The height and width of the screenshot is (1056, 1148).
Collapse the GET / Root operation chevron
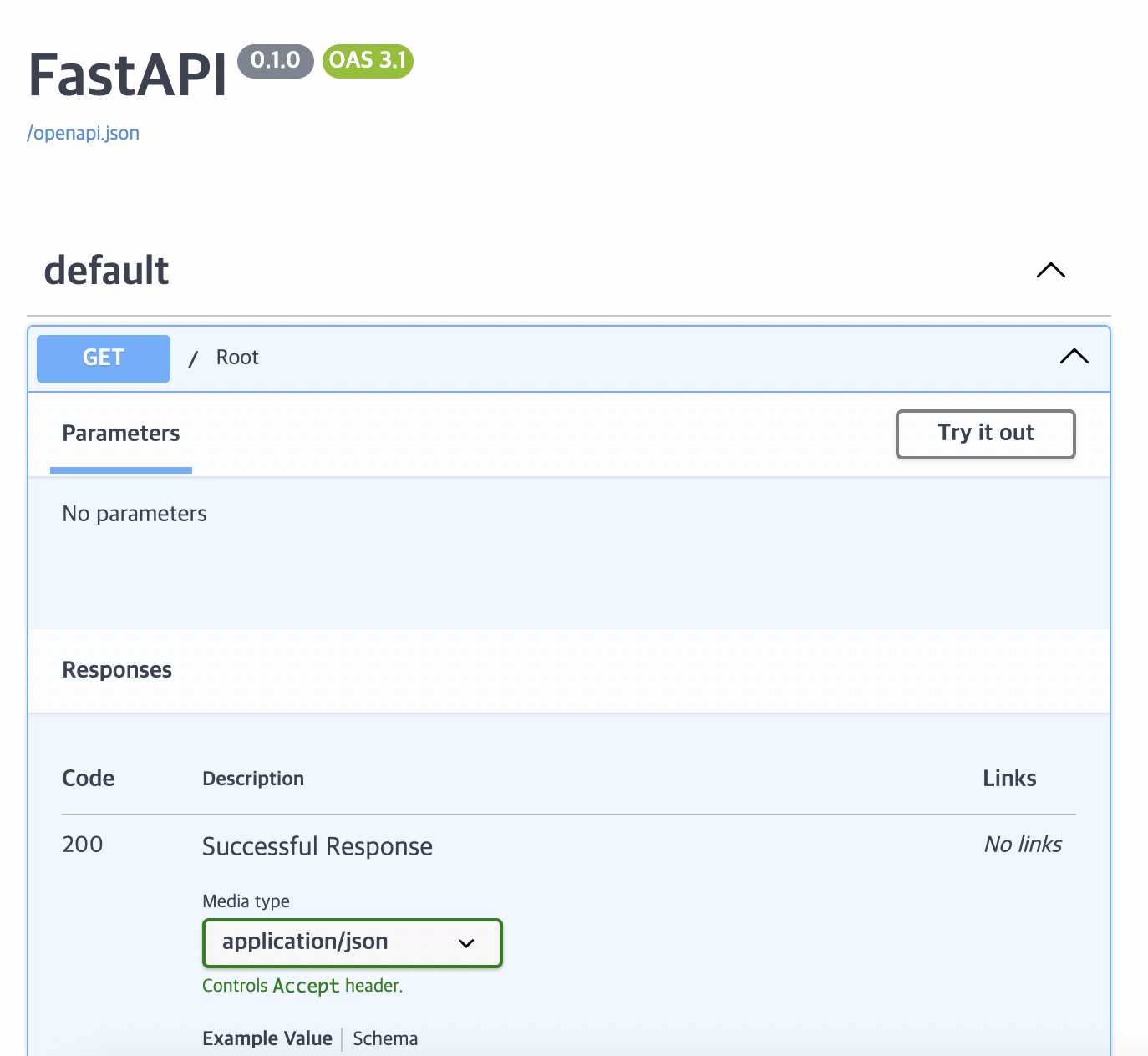[1074, 357]
